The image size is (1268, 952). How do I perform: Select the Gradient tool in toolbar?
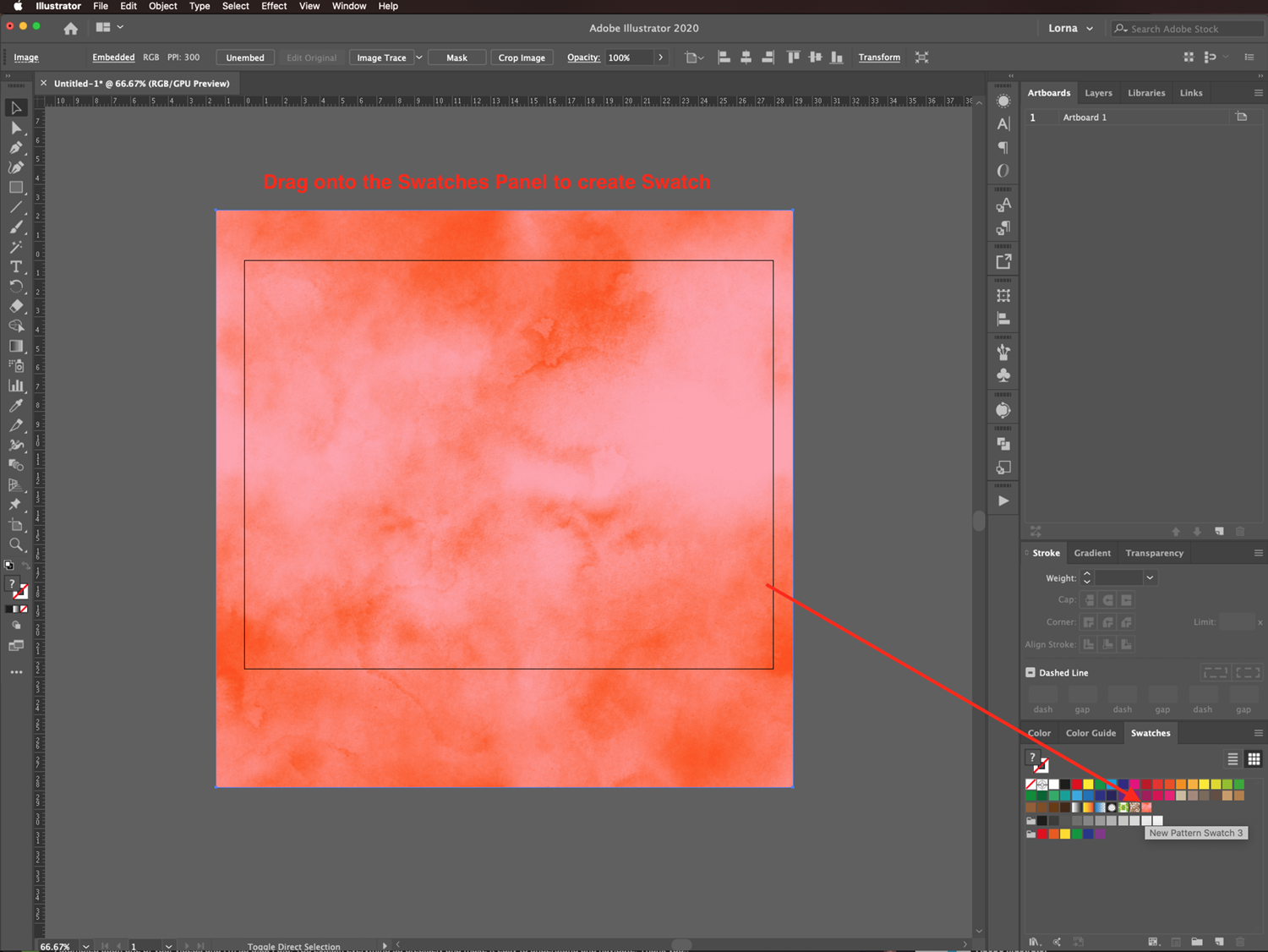click(16, 346)
